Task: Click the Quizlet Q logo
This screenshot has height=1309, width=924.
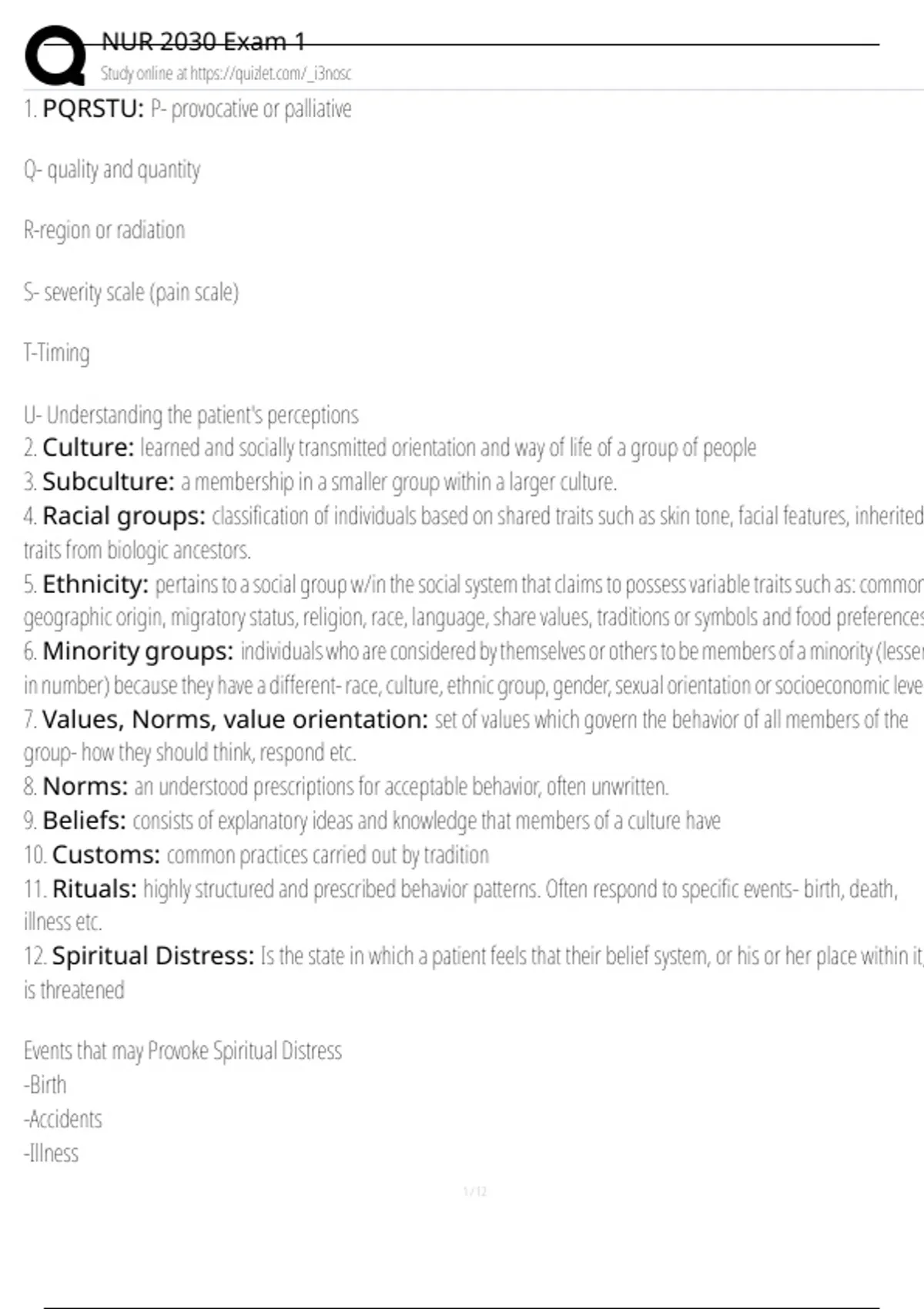Action: point(55,55)
